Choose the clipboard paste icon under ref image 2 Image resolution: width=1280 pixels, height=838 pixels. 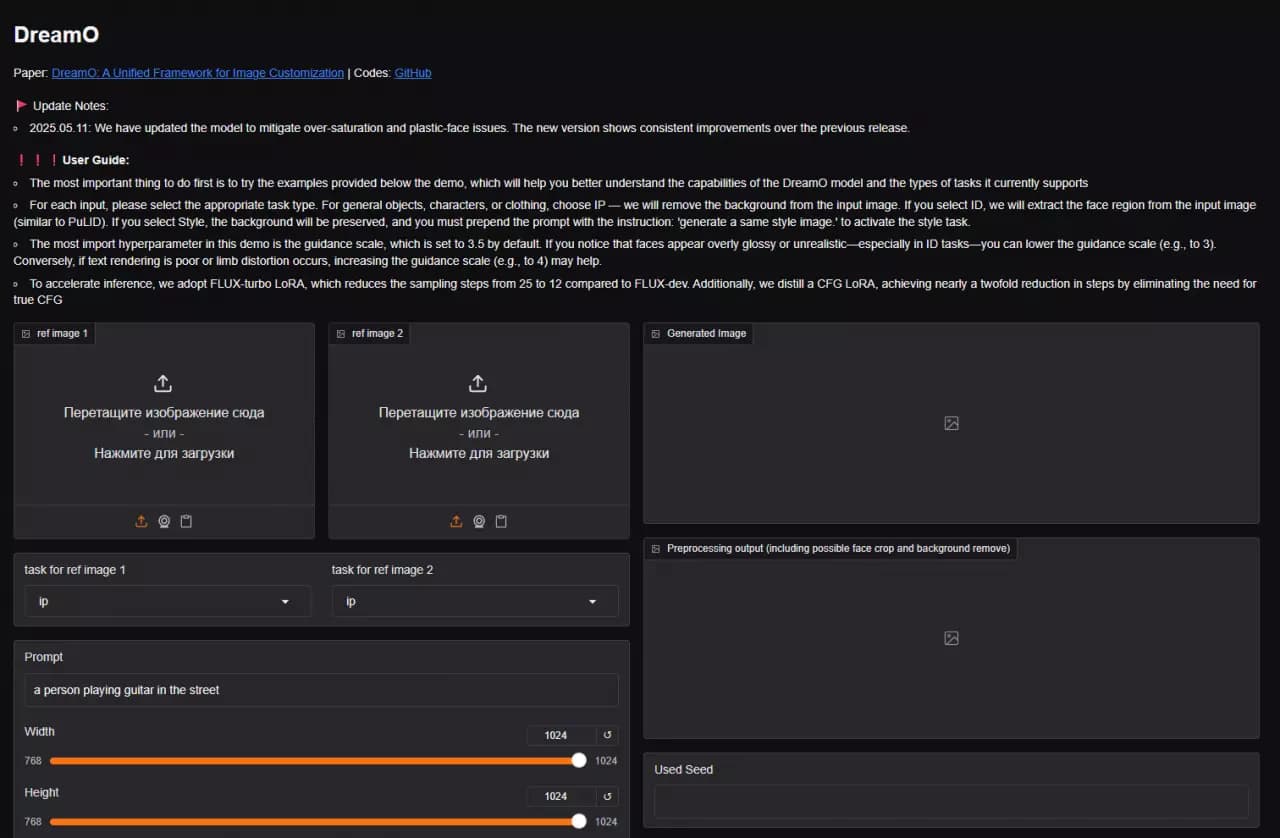[501, 521]
